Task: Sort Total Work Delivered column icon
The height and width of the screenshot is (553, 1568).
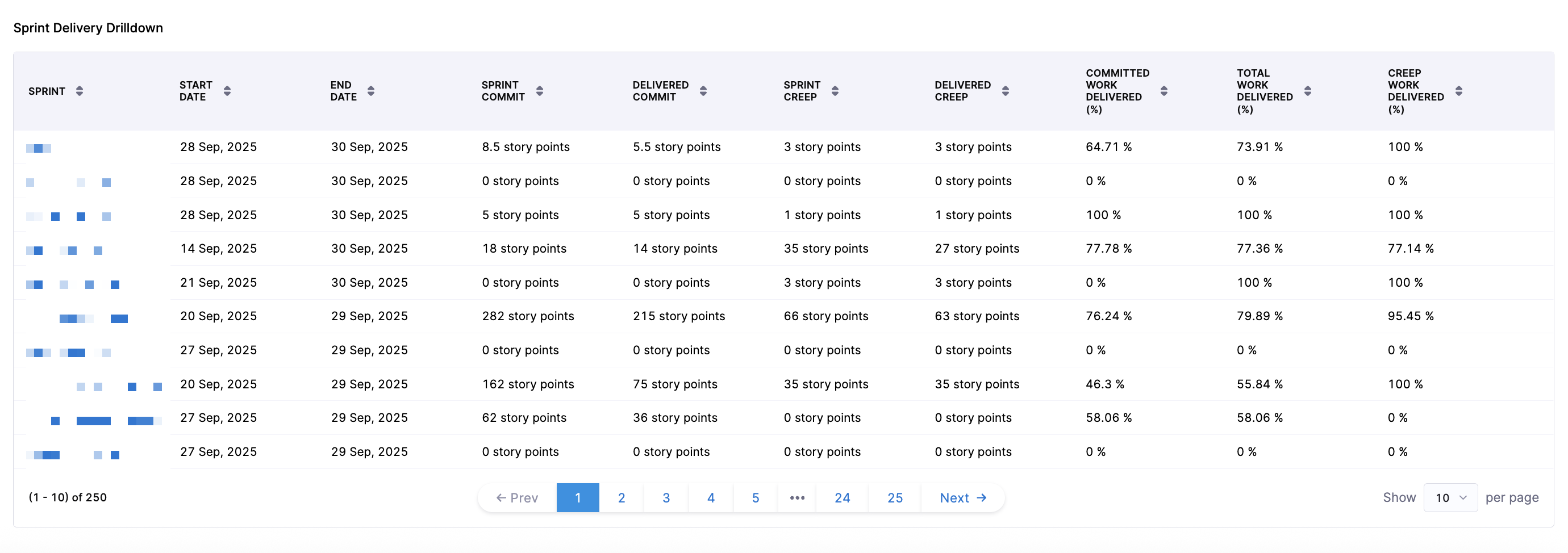Action: 1307,91
